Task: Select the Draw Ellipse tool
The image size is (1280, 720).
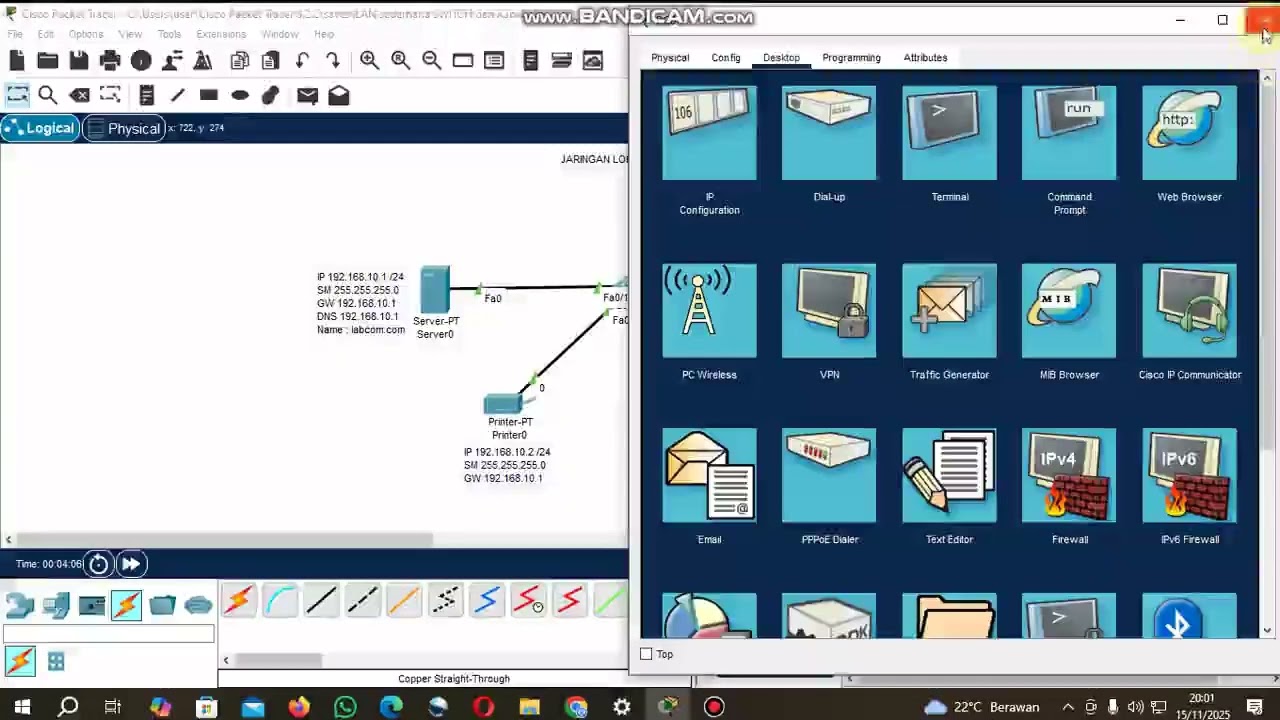Action: point(240,95)
